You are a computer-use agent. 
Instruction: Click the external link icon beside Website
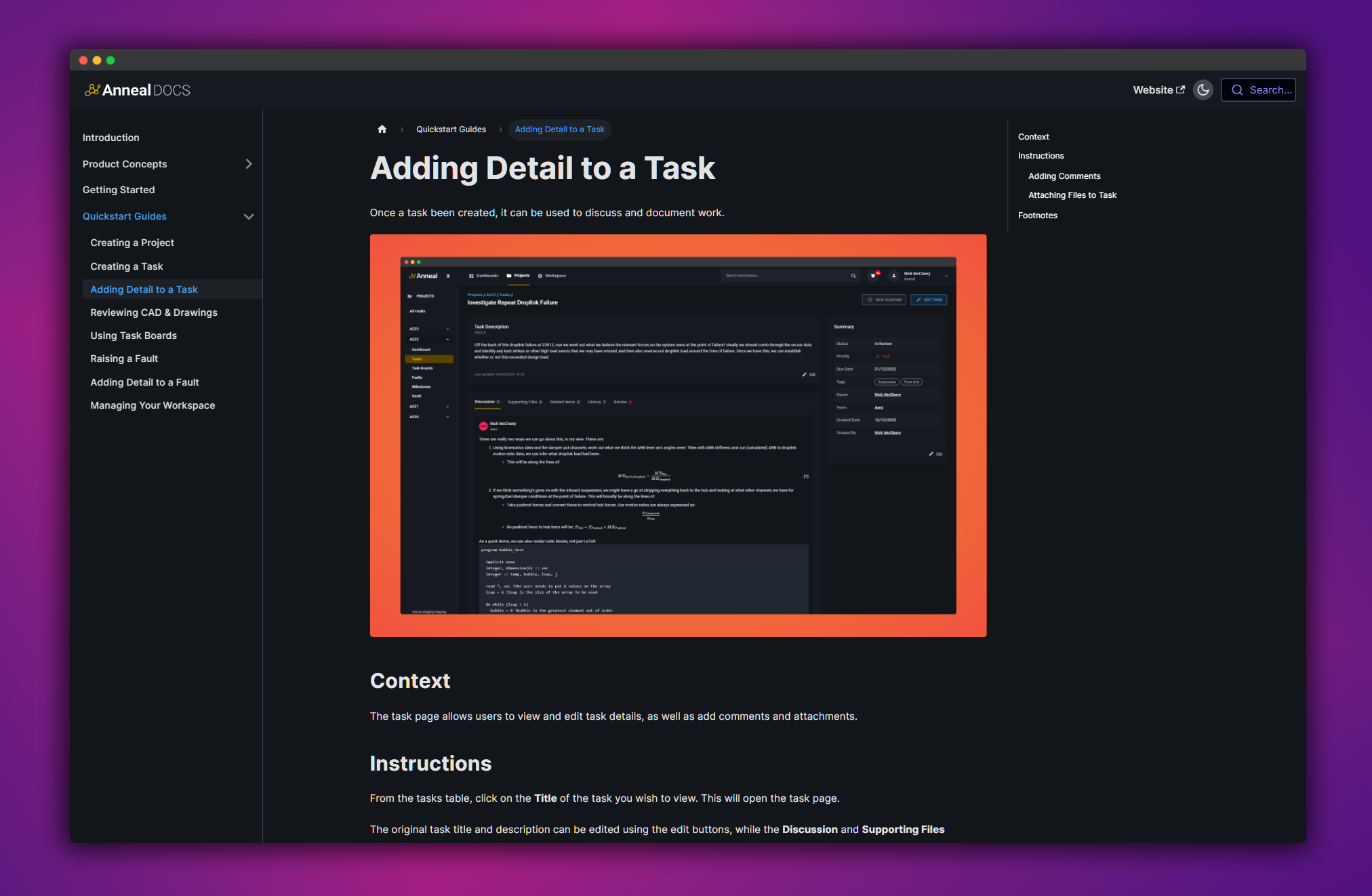tap(1181, 89)
